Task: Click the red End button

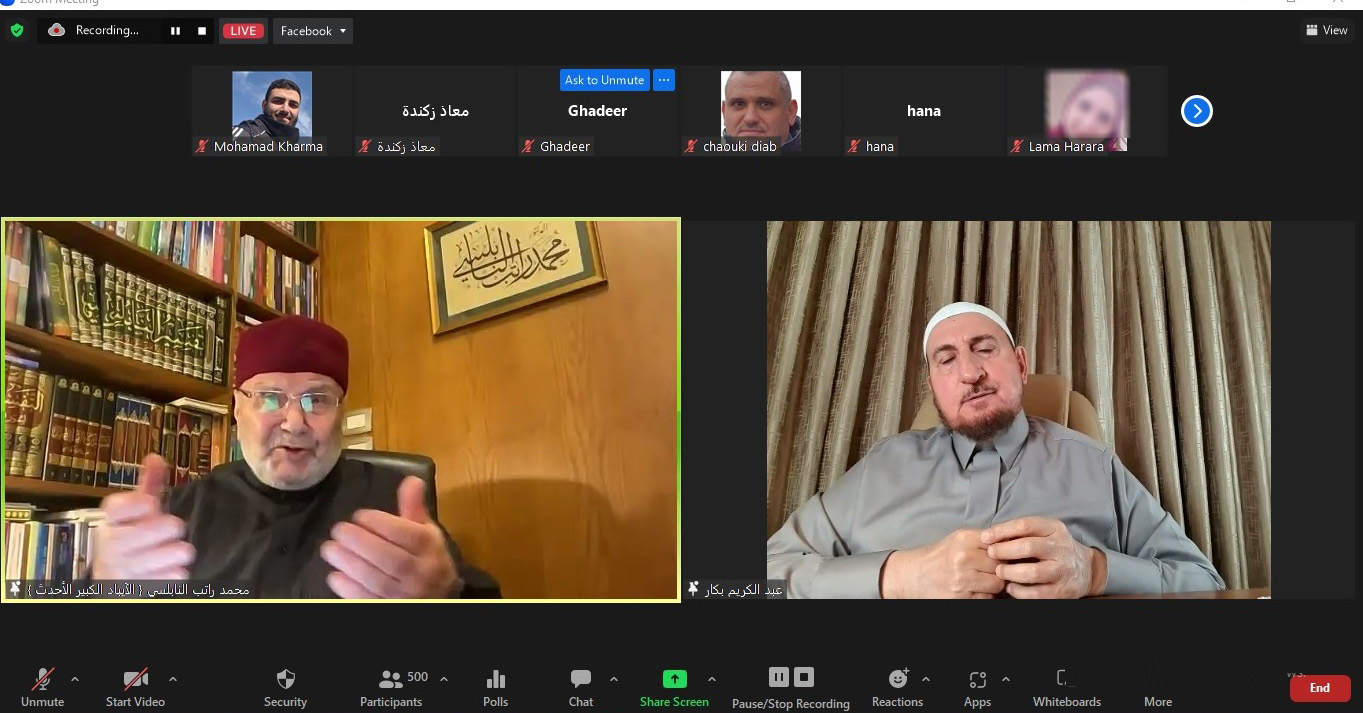Action: (1319, 688)
